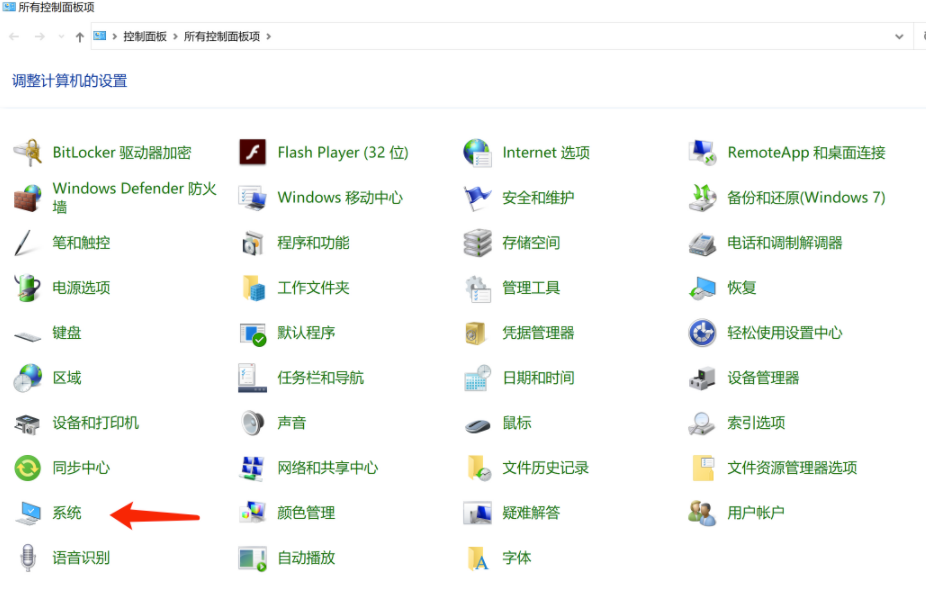Go up one level with up arrow
The image size is (926, 614).
pyautogui.click(x=80, y=37)
